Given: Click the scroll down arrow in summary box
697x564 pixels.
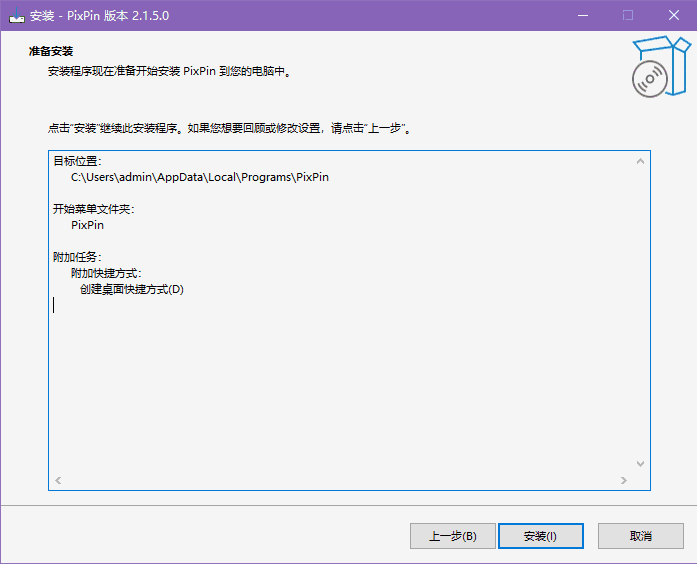Looking at the screenshot, I should click(x=640, y=464).
